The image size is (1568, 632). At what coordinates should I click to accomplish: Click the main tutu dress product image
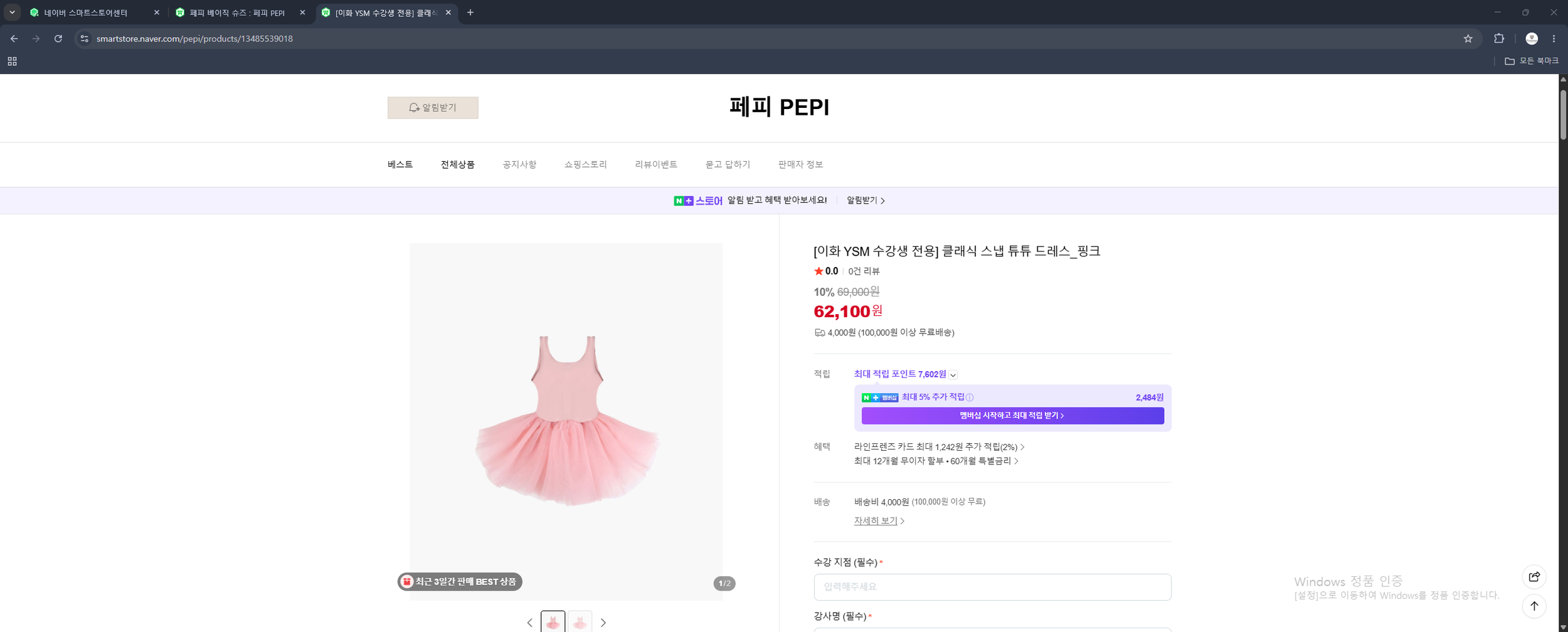[x=566, y=421]
